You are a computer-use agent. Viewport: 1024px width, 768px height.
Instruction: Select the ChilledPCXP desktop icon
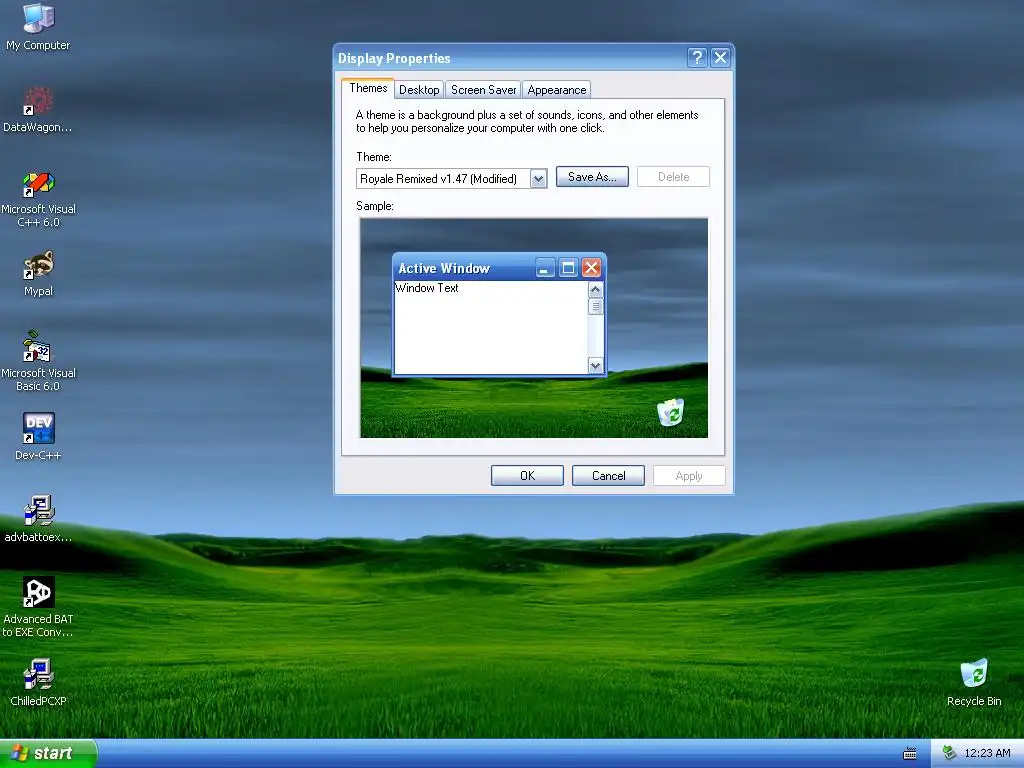pos(38,683)
